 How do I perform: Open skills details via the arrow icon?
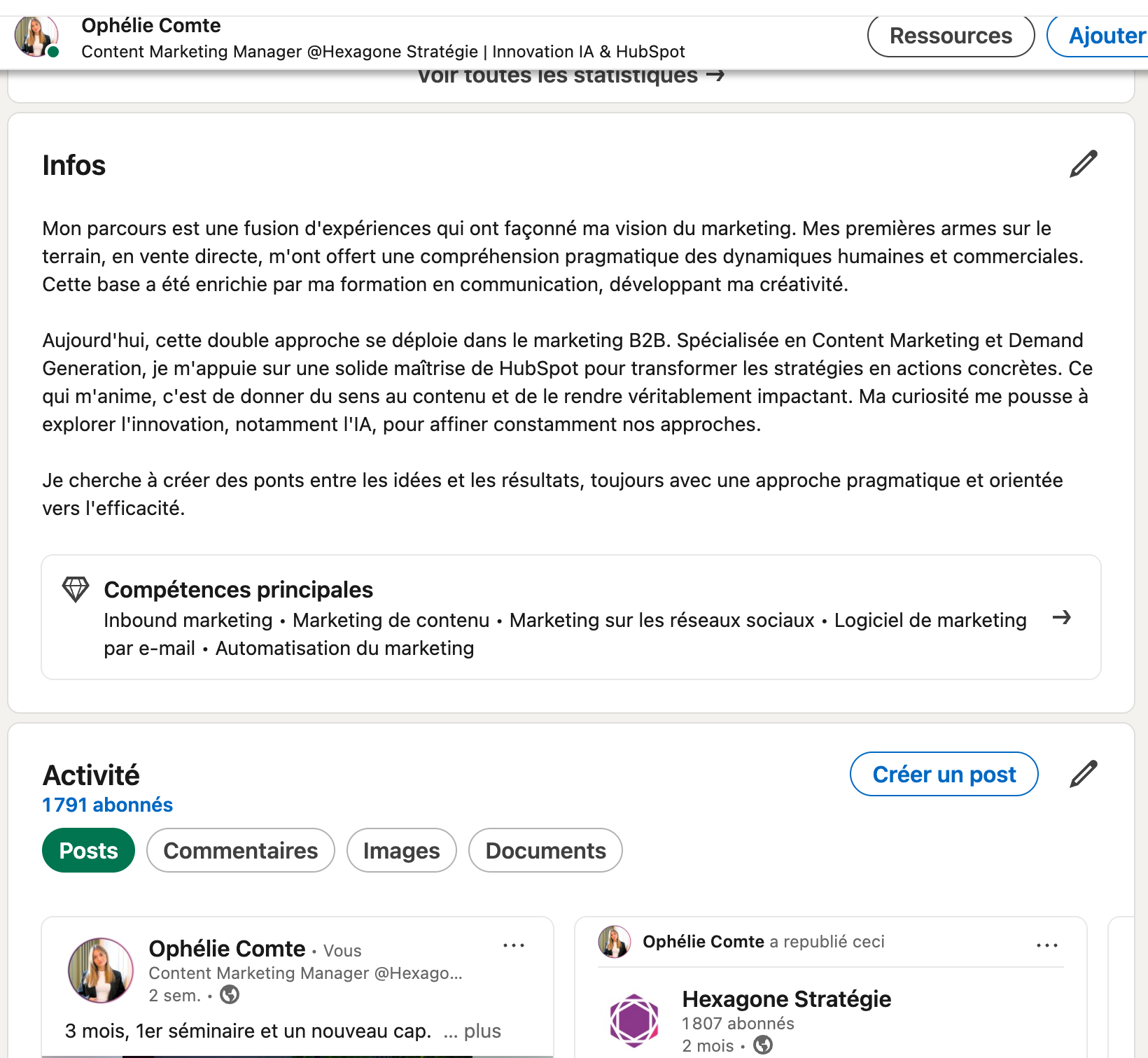click(1063, 619)
